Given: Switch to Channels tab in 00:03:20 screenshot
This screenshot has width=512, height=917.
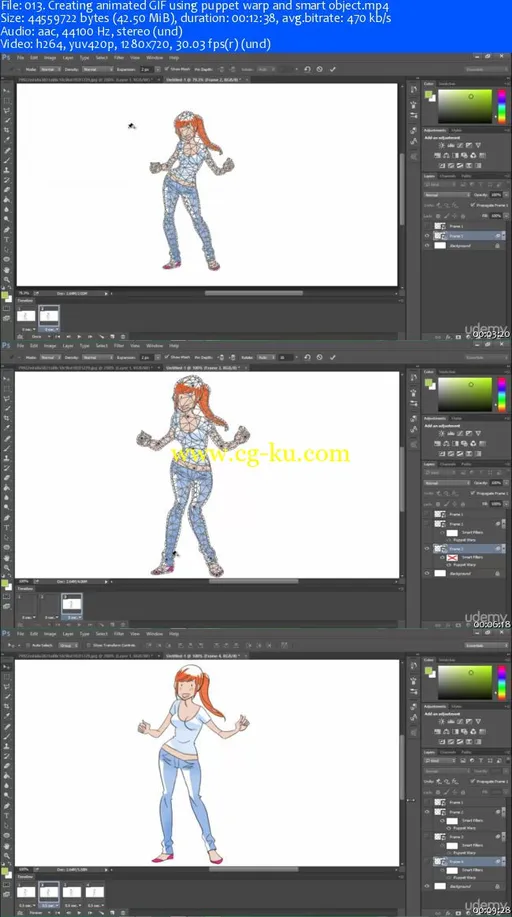Looking at the screenshot, I should click(x=448, y=176).
